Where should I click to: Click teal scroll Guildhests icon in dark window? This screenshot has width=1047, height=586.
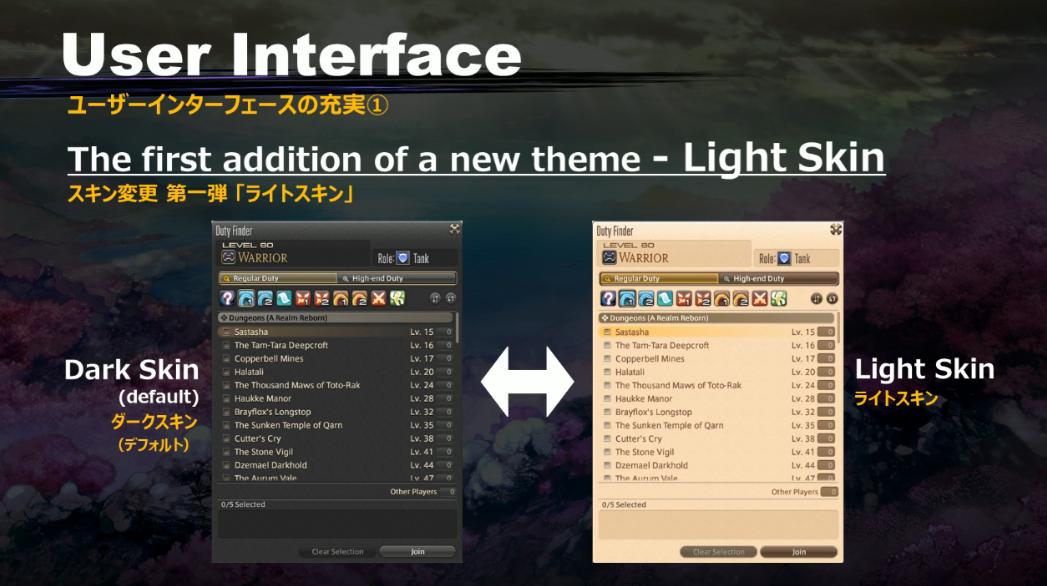[284, 298]
